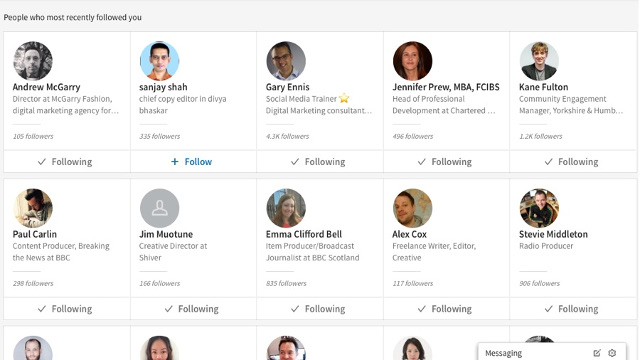Click the plus icon beside Follow for sanjay shah
640x360 pixels.
tap(175, 162)
